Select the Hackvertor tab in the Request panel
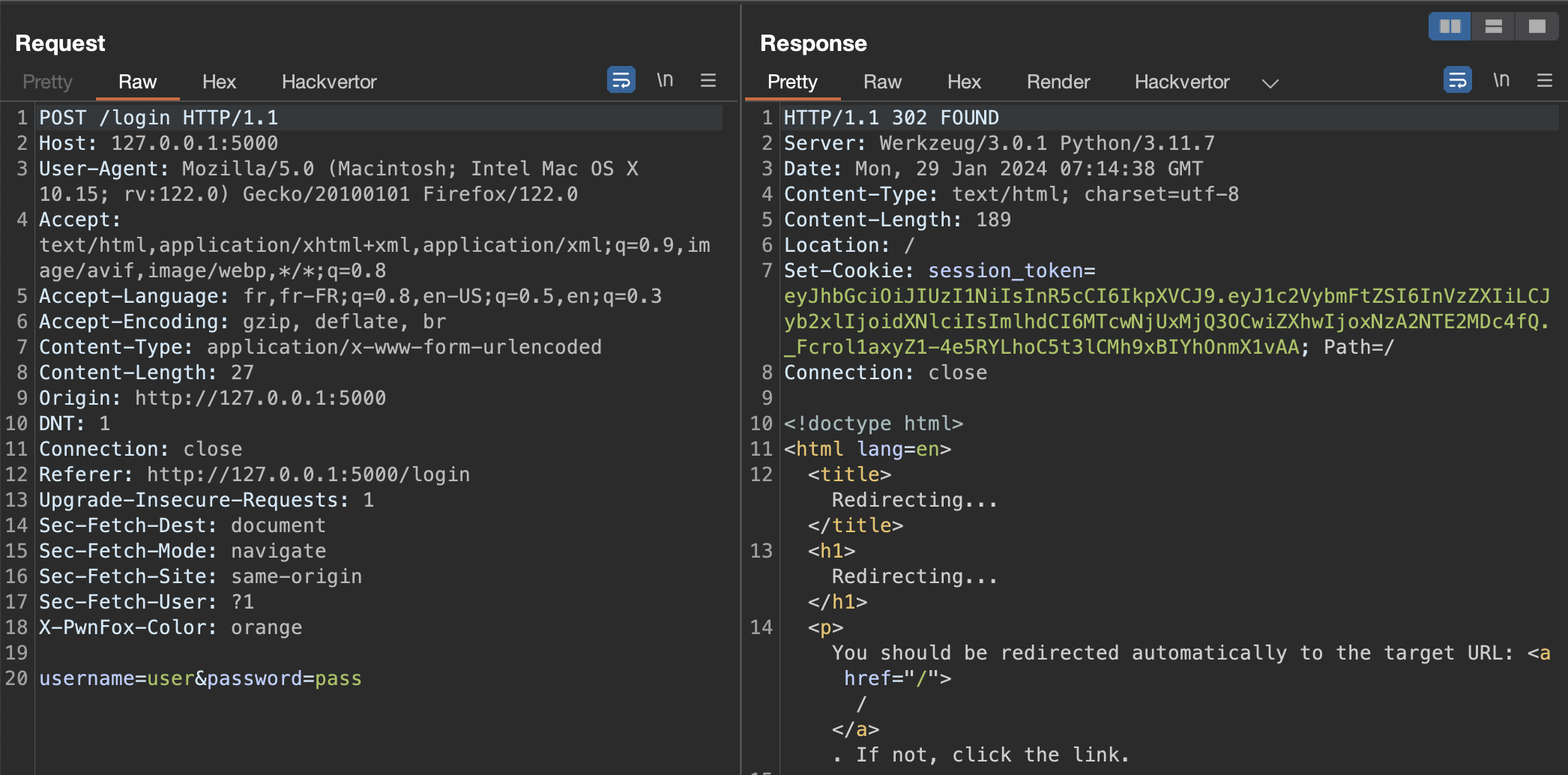 [329, 82]
